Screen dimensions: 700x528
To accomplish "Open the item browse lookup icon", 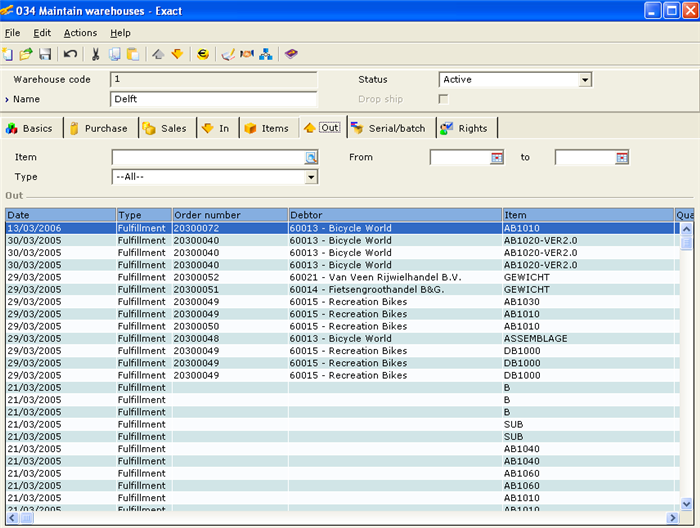I will (311, 157).
